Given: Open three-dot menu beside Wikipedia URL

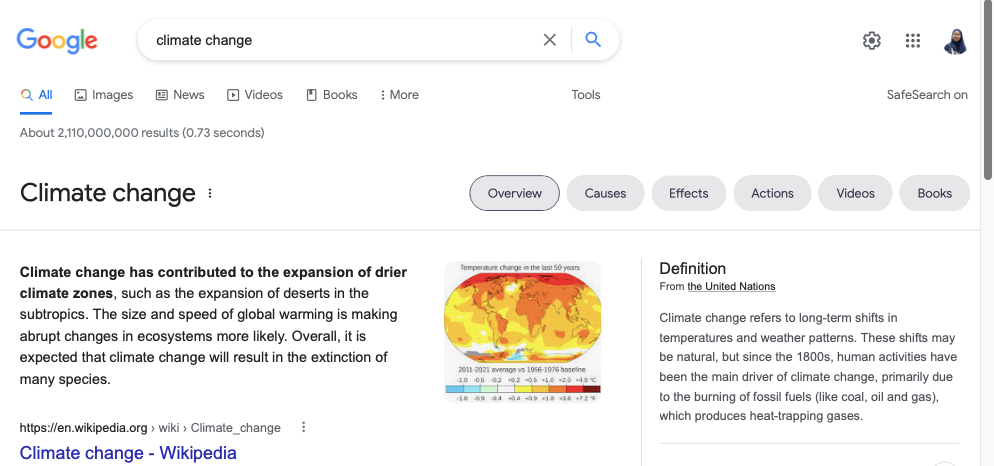Looking at the screenshot, I should click(304, 427).
